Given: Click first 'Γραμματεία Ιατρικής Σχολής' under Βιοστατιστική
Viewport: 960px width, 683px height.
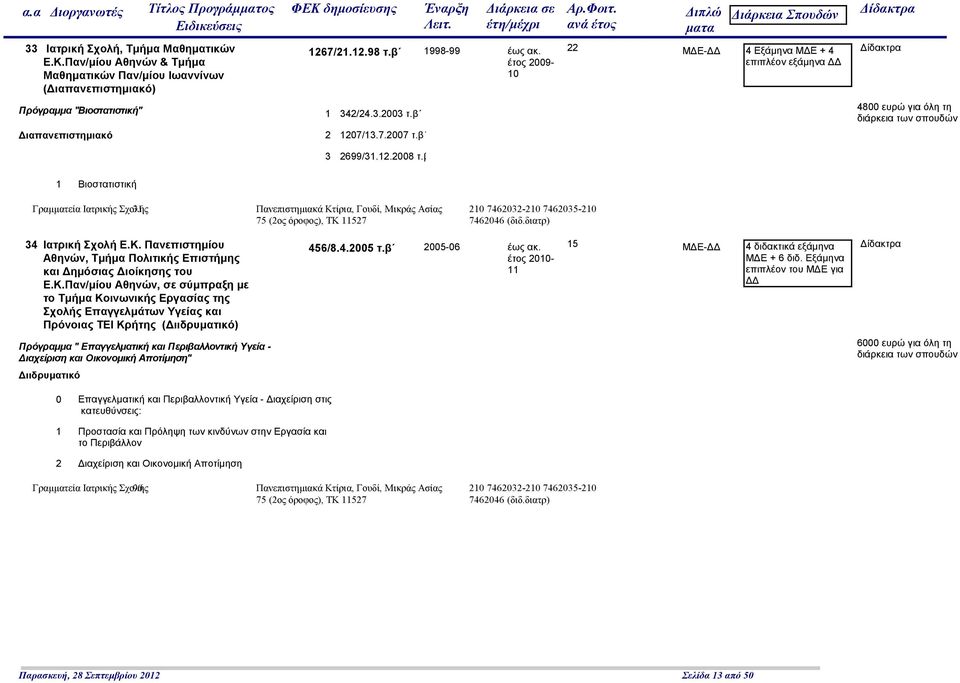Looking at the screenshot, I should click(x=90, y=209).
